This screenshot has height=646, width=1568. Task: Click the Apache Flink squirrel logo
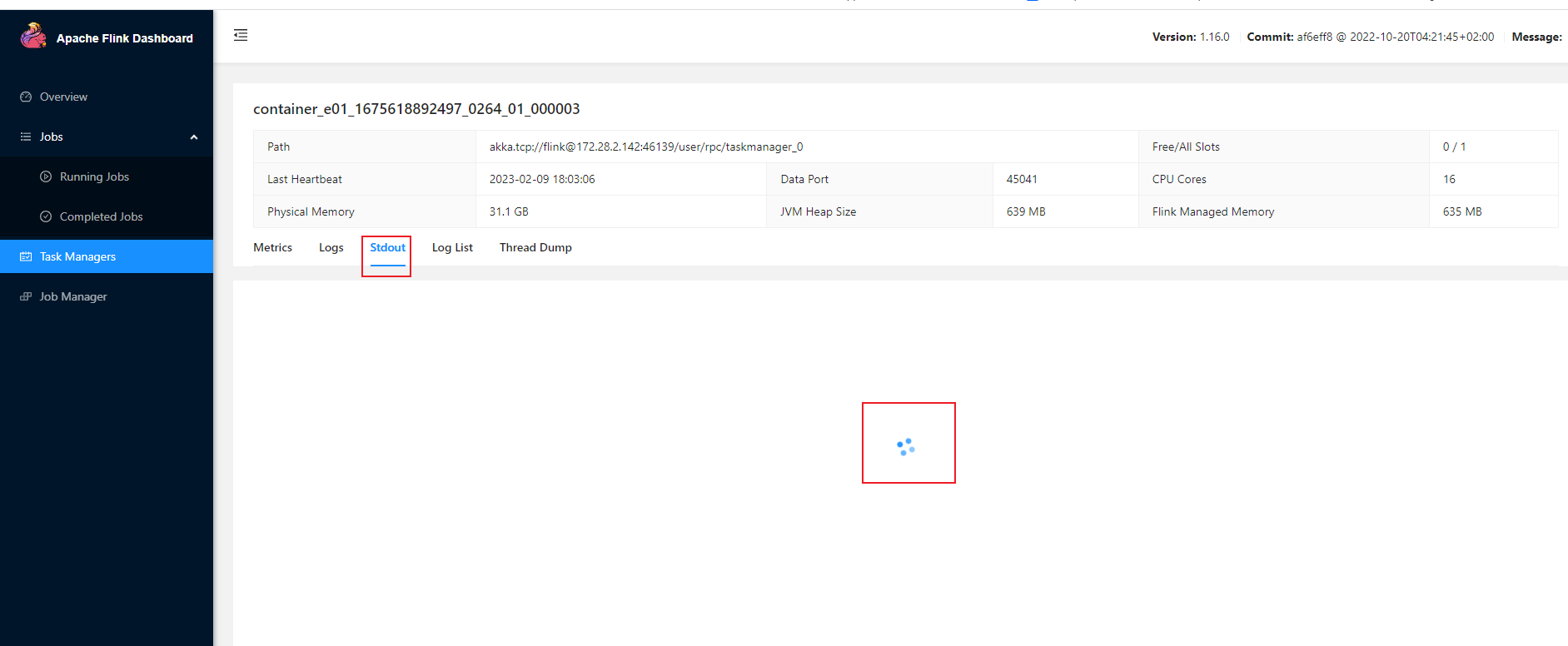(x=33, y=36)
